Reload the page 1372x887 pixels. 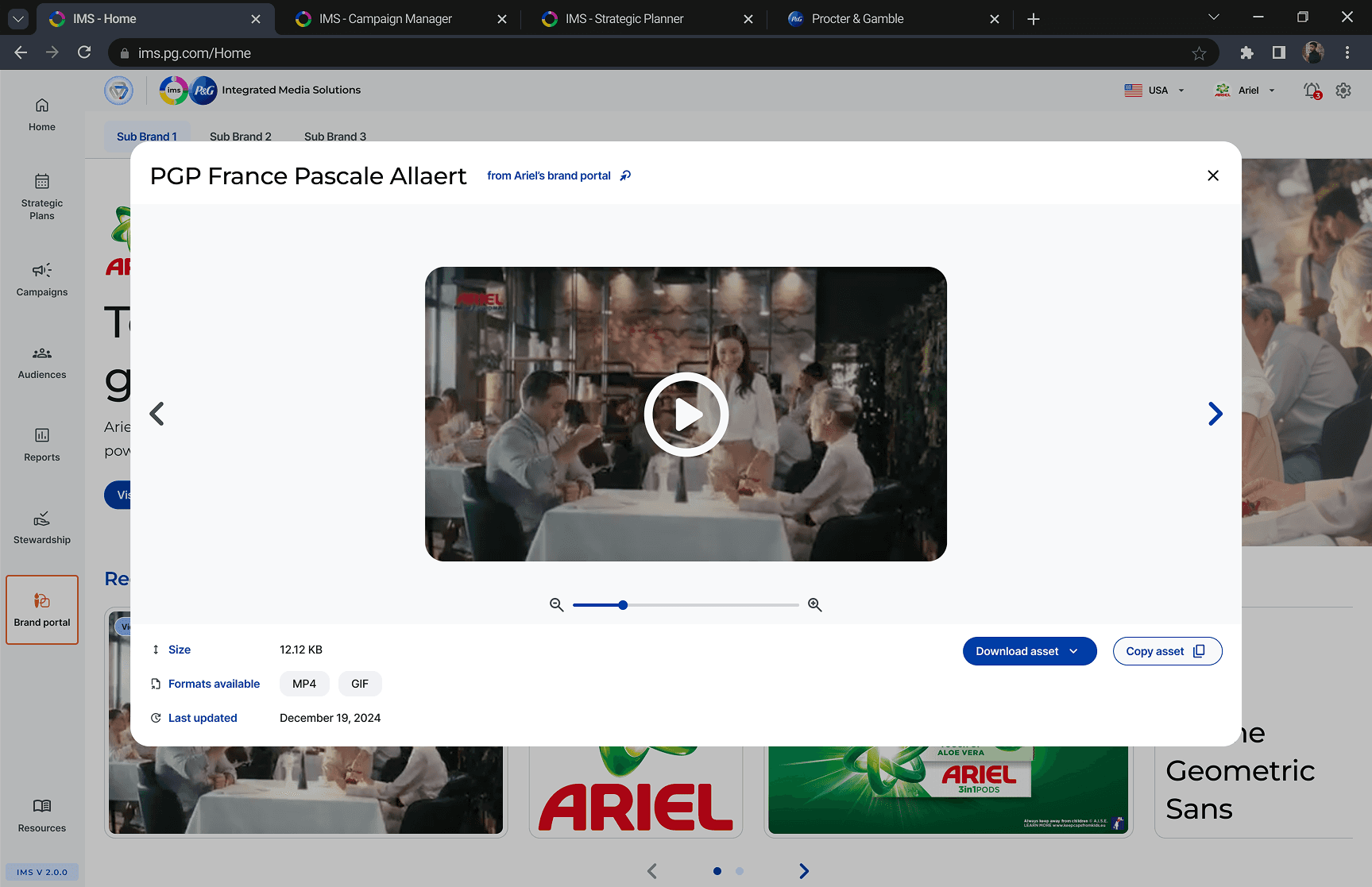click(84, 53)
